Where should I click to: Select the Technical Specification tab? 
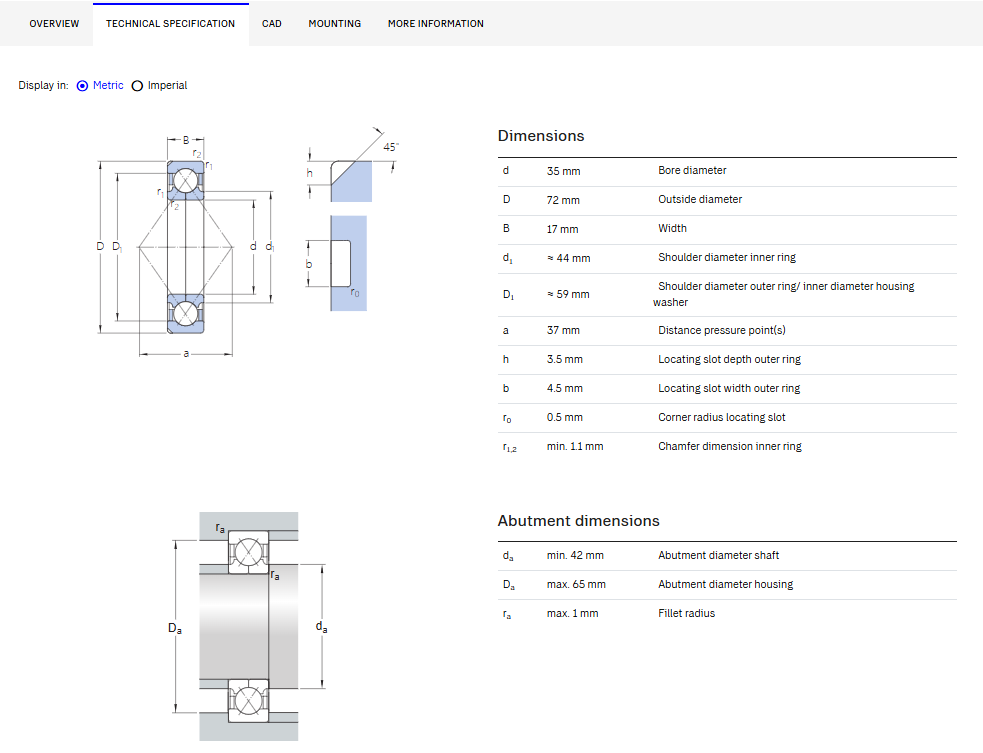click(x=171, y=24)
